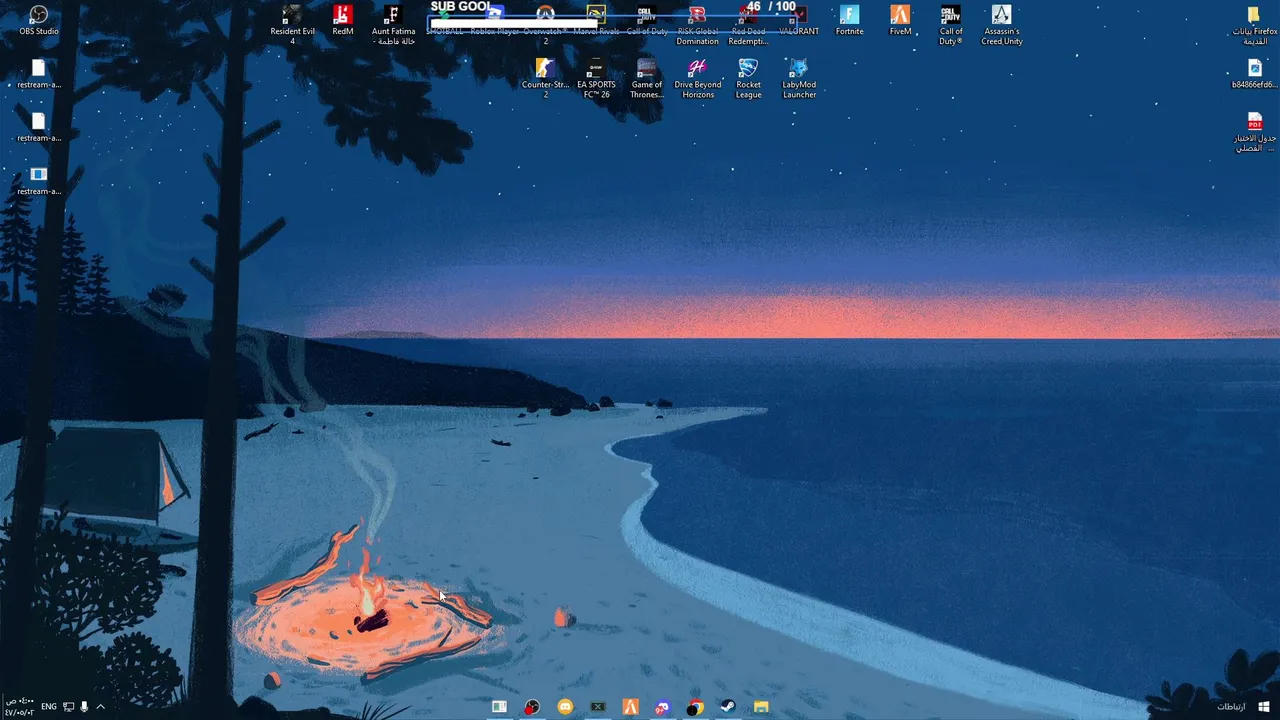Screen dimensions: 1280x720
Task: Open the Drive Beyond Horizons shortcut
Action: (698, 78)
